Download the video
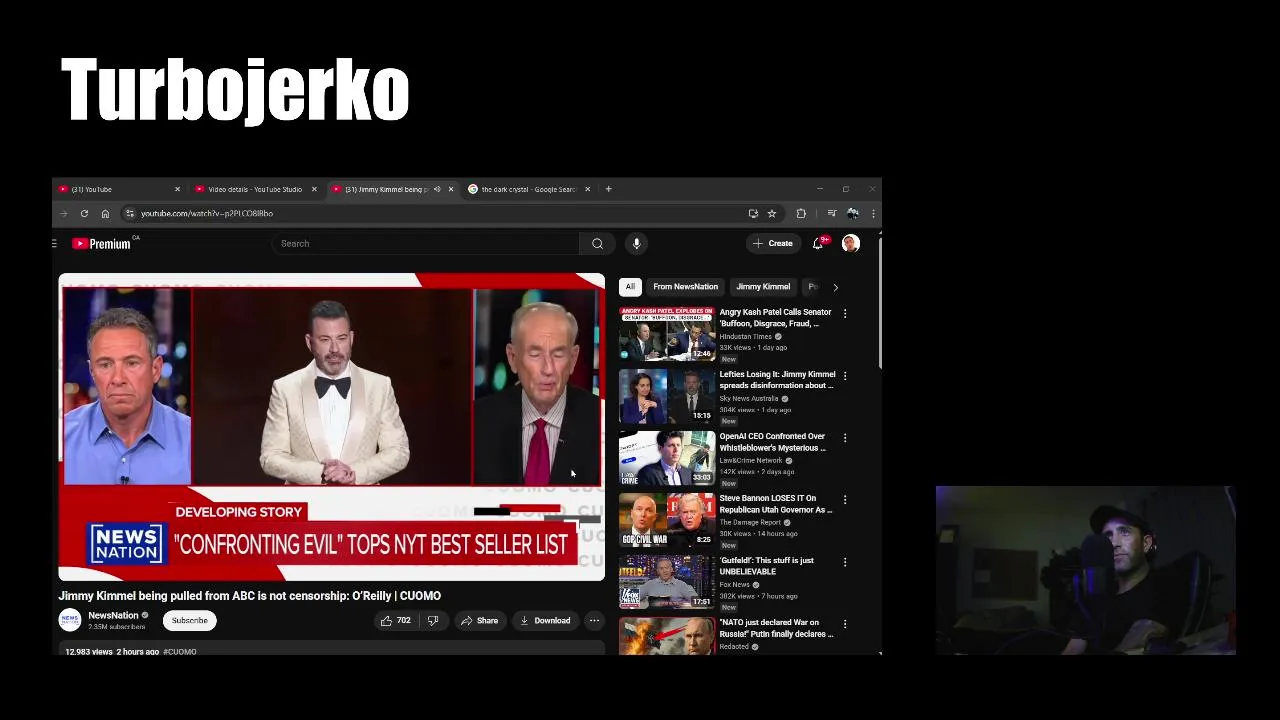 (545, 620)
